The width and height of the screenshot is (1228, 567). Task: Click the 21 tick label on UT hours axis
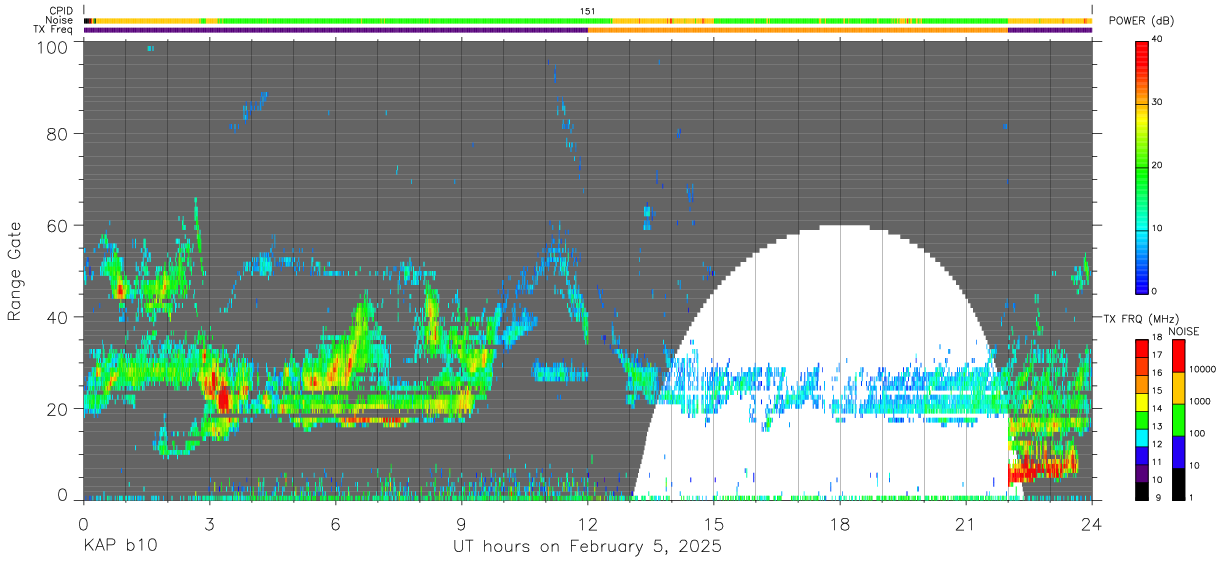[966, 525]
